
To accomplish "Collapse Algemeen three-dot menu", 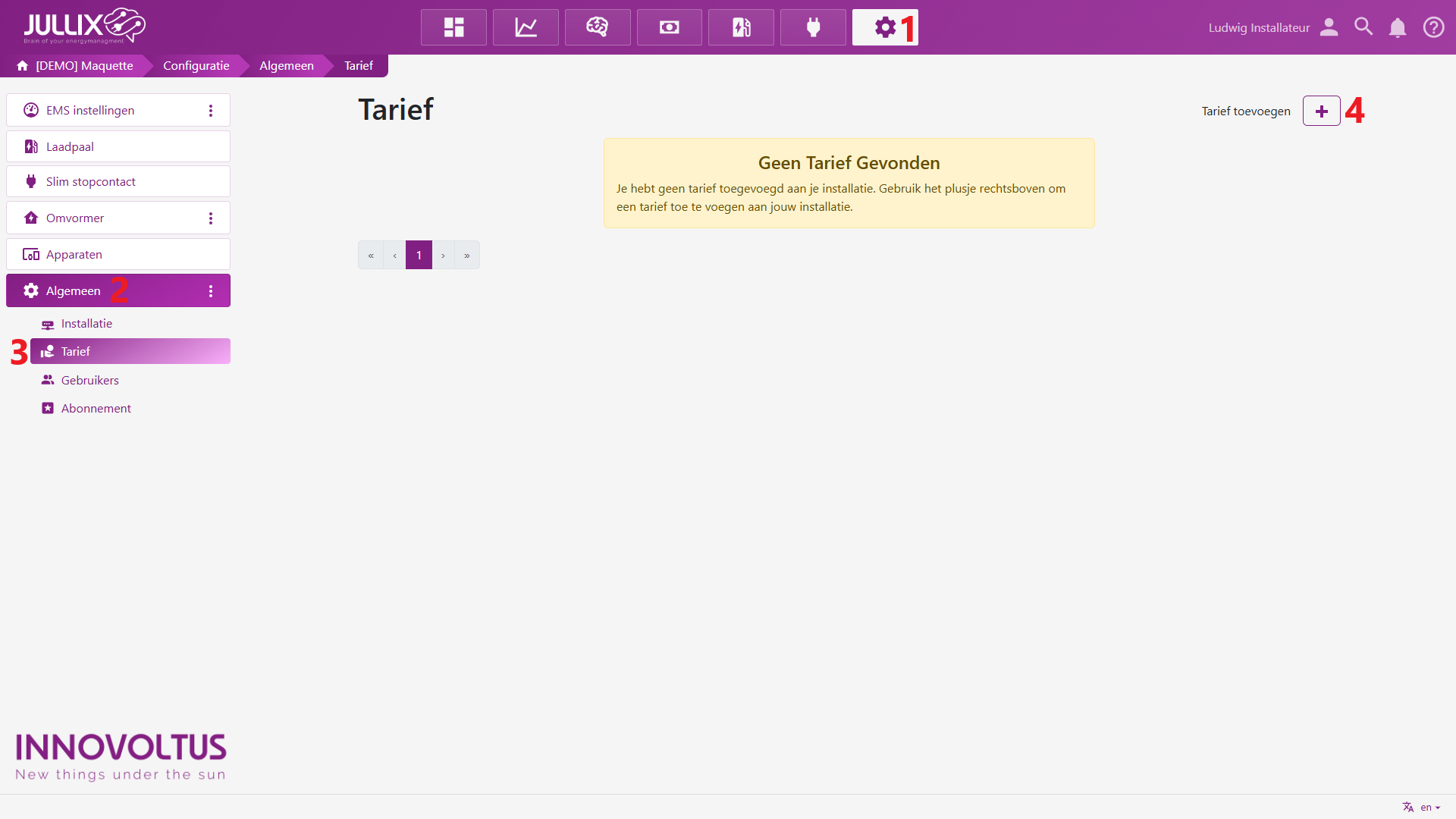I will pos(211,291).
